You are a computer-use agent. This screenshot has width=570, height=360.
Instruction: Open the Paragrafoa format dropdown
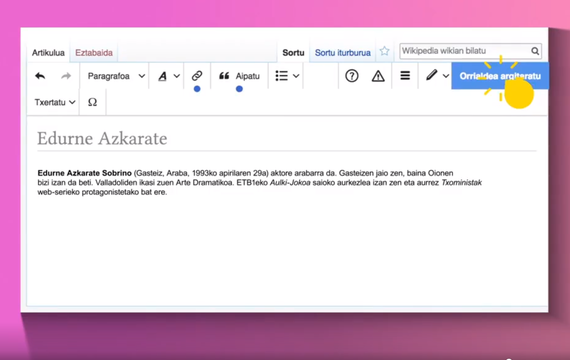116,76
